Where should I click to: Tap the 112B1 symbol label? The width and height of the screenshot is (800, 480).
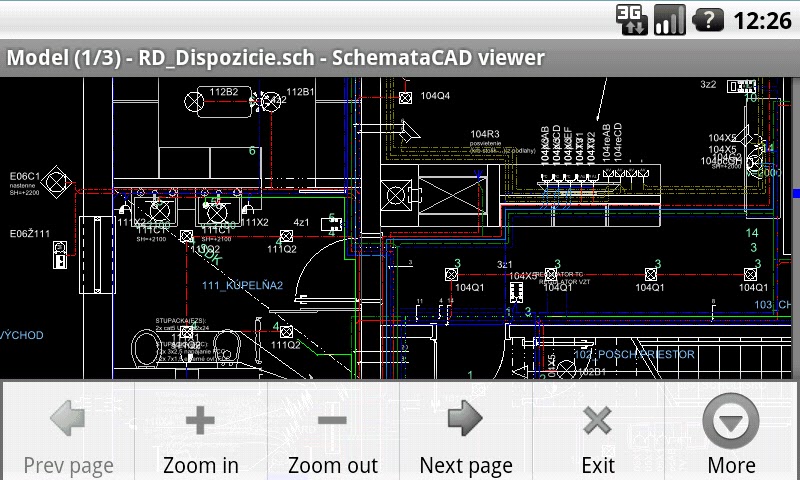[x=300, y=92]
